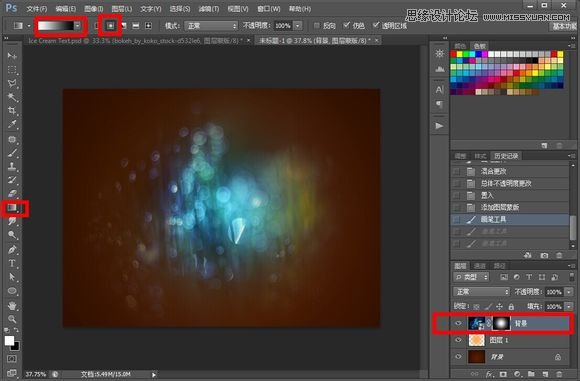
Task: Select the Clone Stamp tool
Action: click(x=12, y=166)
